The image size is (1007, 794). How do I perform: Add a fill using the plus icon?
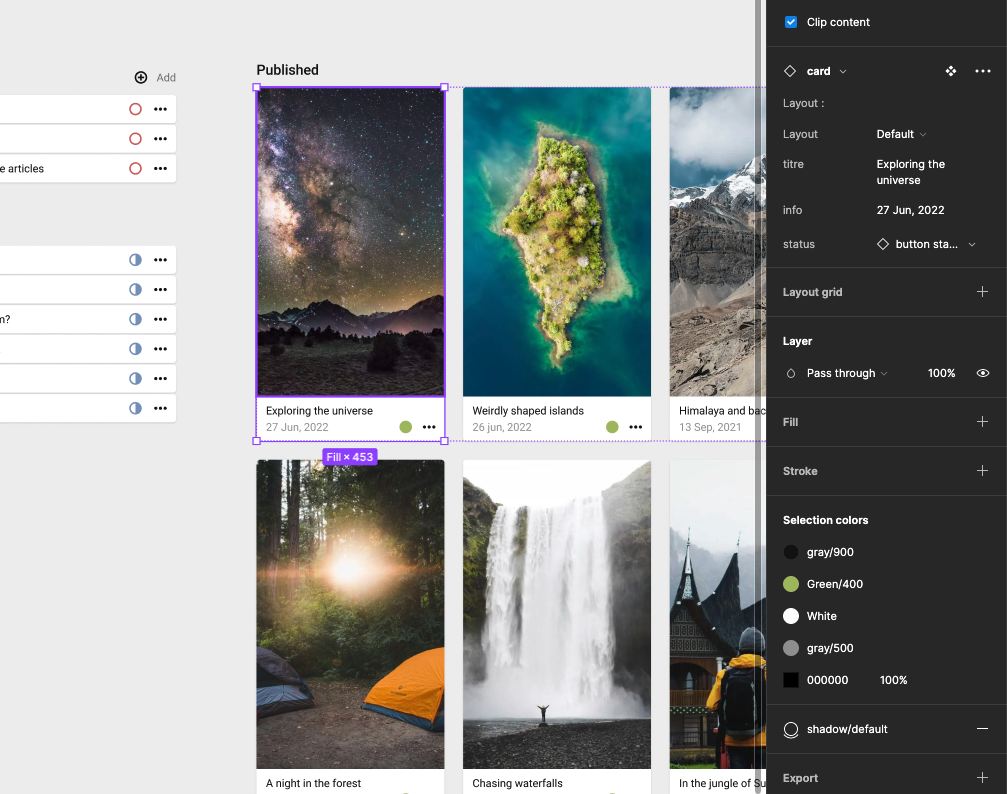coord(982,422)
